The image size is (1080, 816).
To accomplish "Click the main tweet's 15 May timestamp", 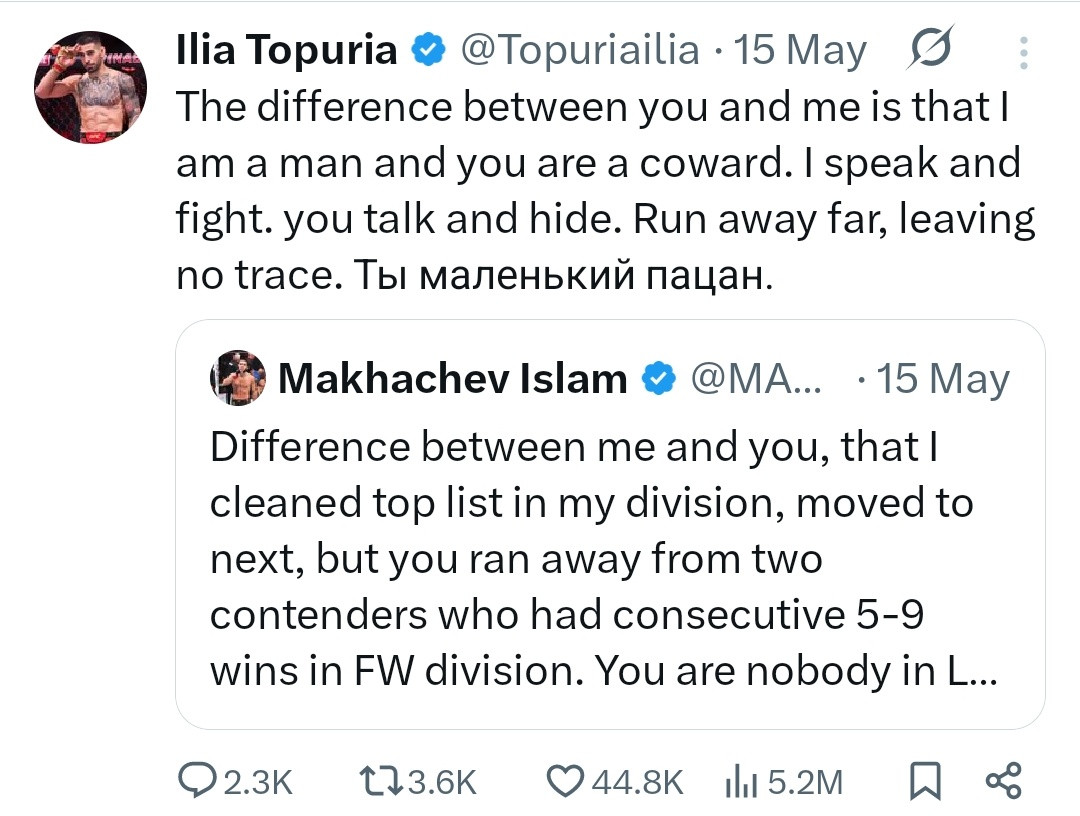I will [800, 50].
